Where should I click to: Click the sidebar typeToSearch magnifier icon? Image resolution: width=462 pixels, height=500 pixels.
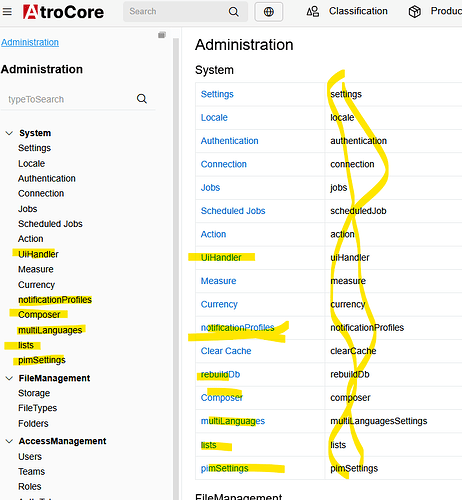pos(142,99)
